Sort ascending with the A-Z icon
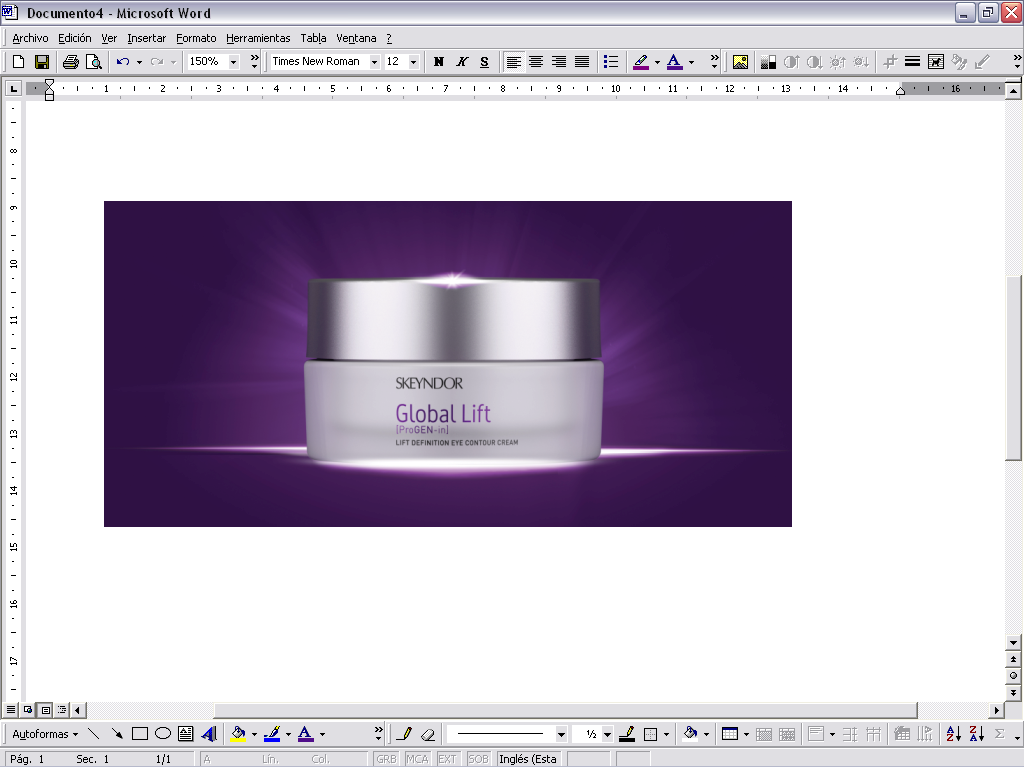The width and height of the screenshot is (1024, 768). pyautogui.click(x=953, y=733)
